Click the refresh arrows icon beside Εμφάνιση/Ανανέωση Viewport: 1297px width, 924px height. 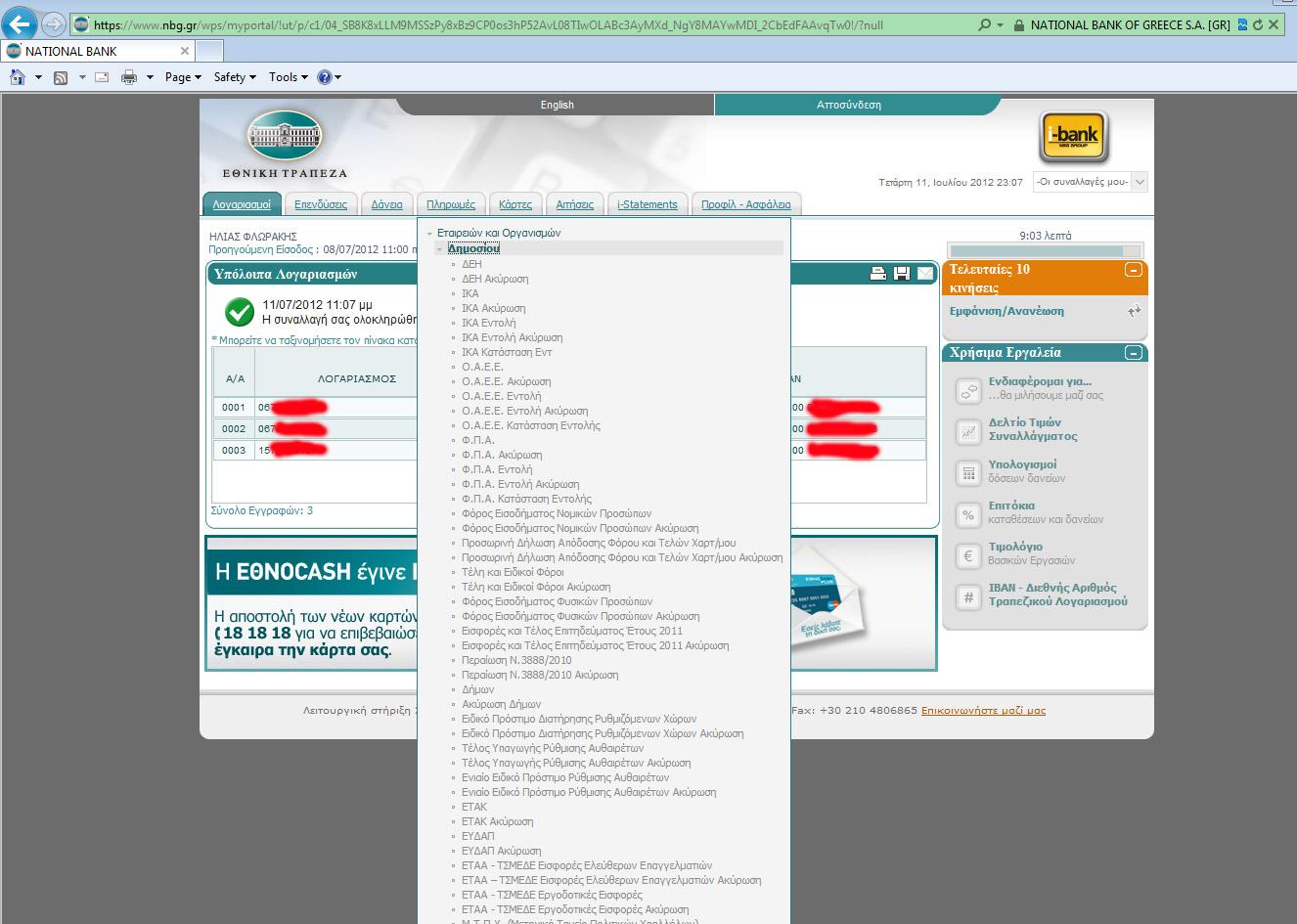tap(1134, 311)
